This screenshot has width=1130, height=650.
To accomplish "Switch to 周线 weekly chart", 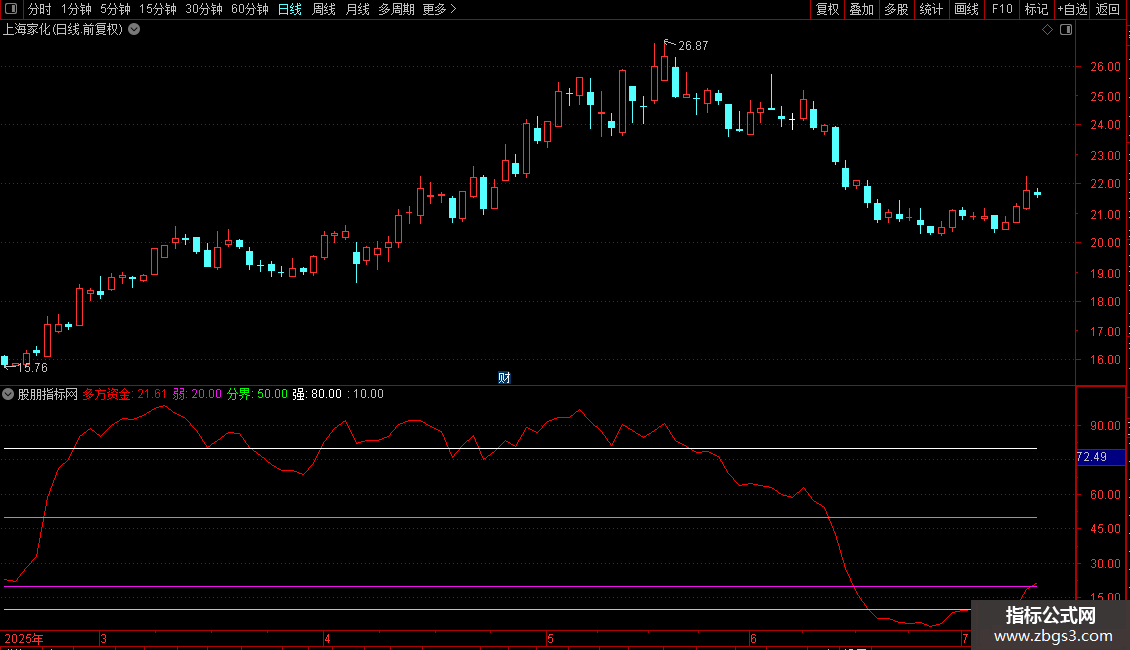I will [324, 9].
